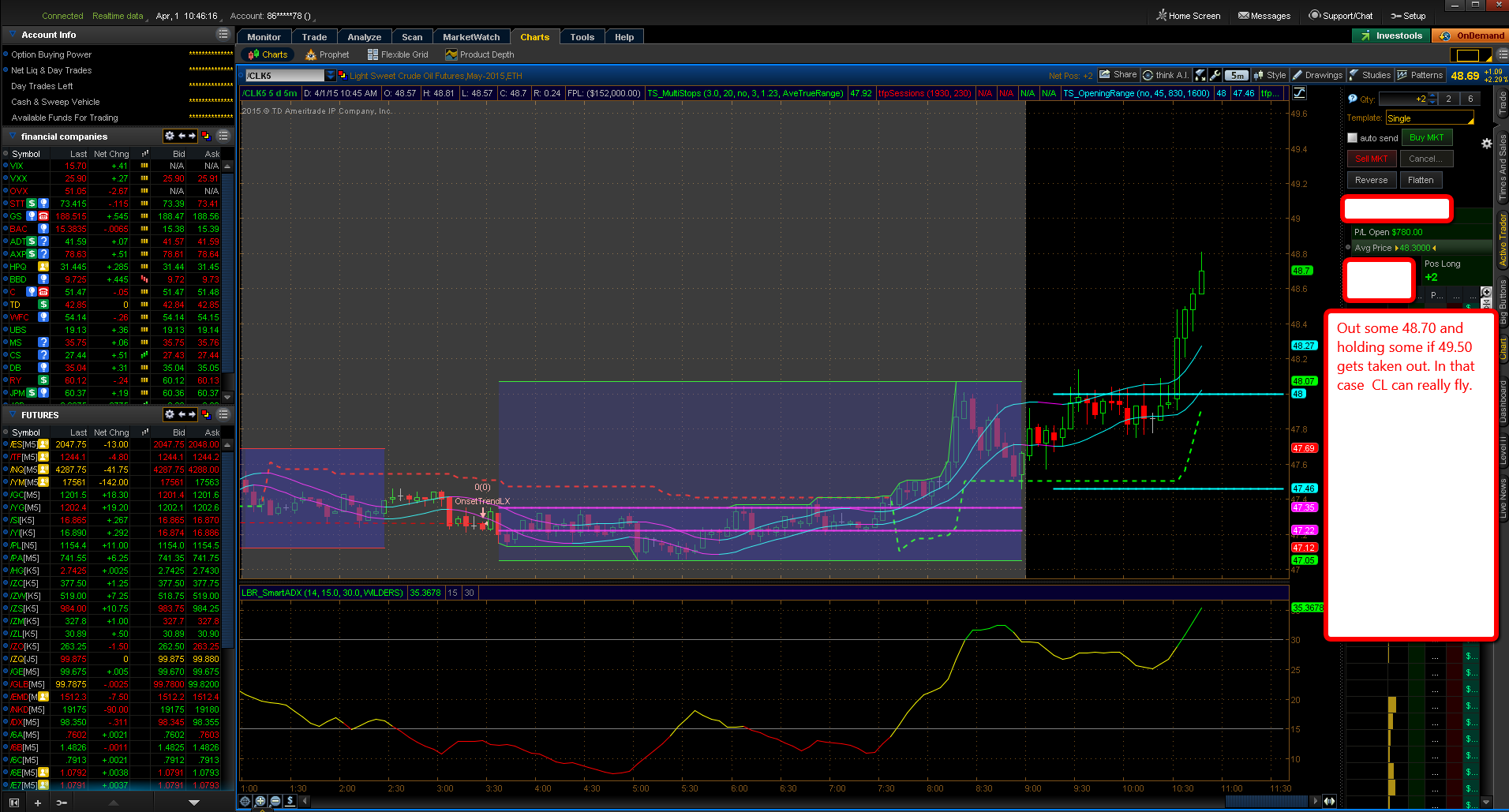Collapse the left sidebar with the bottom arrow icon
The height and width of the screenshot is (812, 1509).
point(13,803)
